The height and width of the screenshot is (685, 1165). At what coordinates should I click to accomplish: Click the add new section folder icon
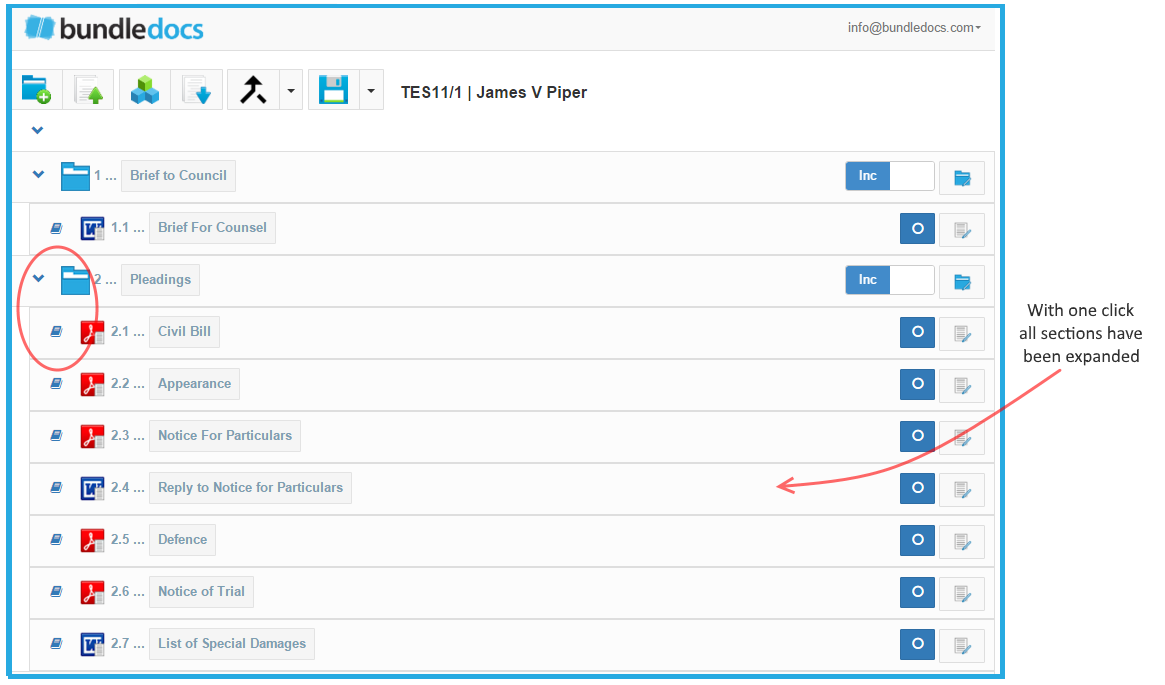pos(36,90)
